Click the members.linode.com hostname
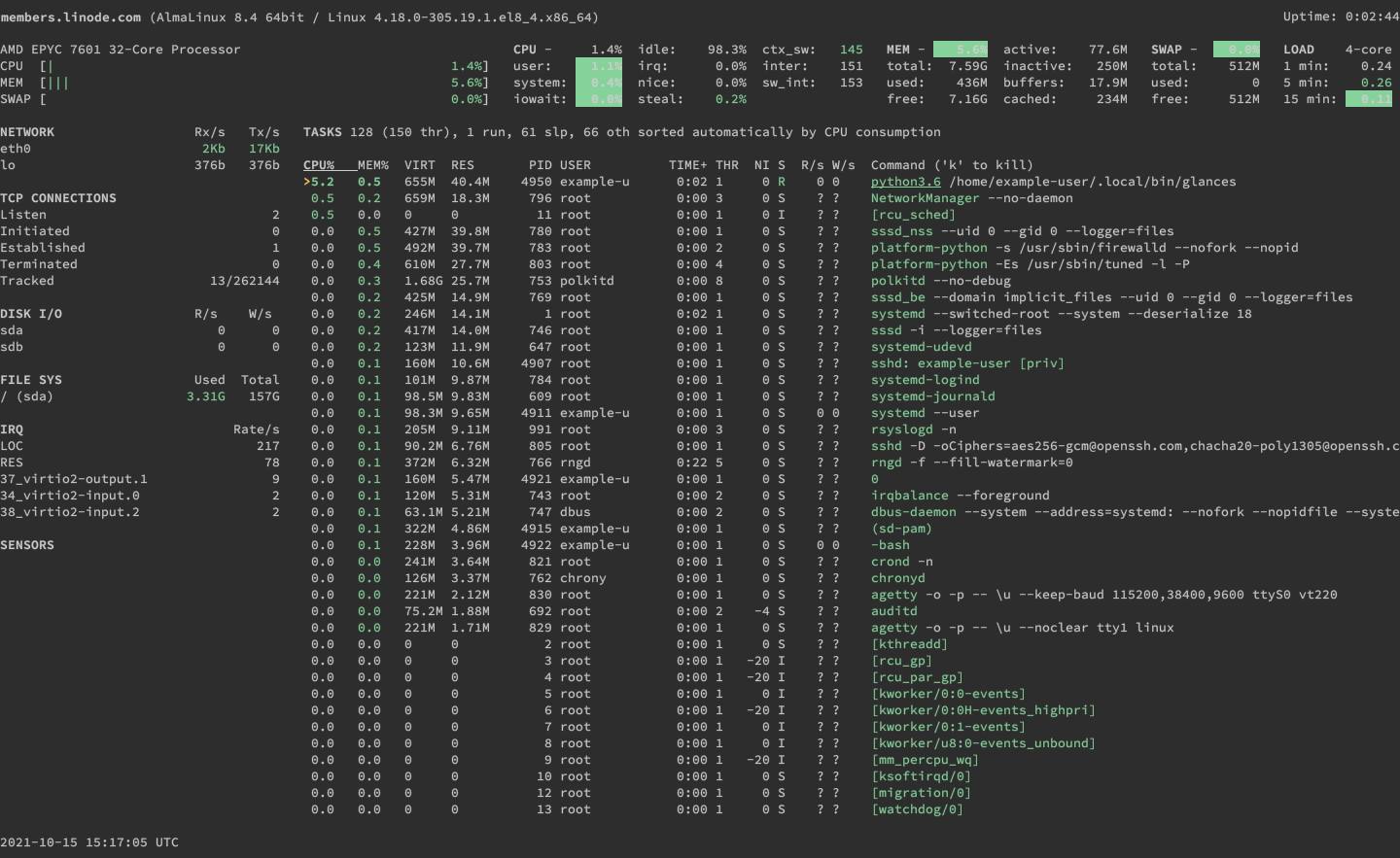 (70, 17)
